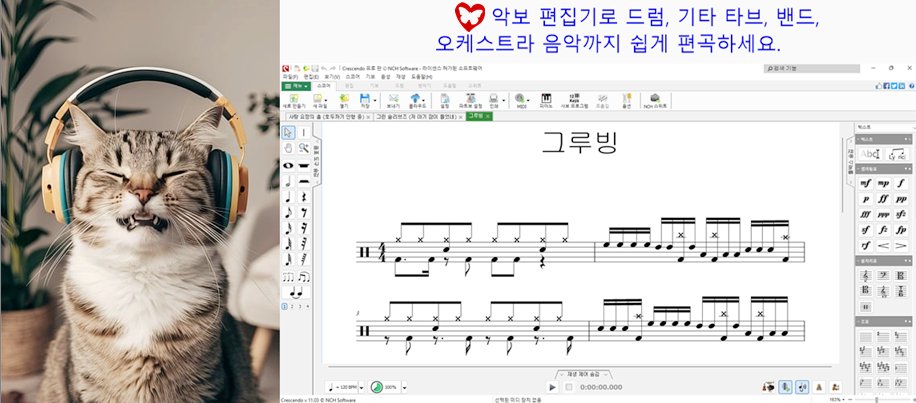Choose the quarter rest
This screenshot has width=916, height=403.
304,197
